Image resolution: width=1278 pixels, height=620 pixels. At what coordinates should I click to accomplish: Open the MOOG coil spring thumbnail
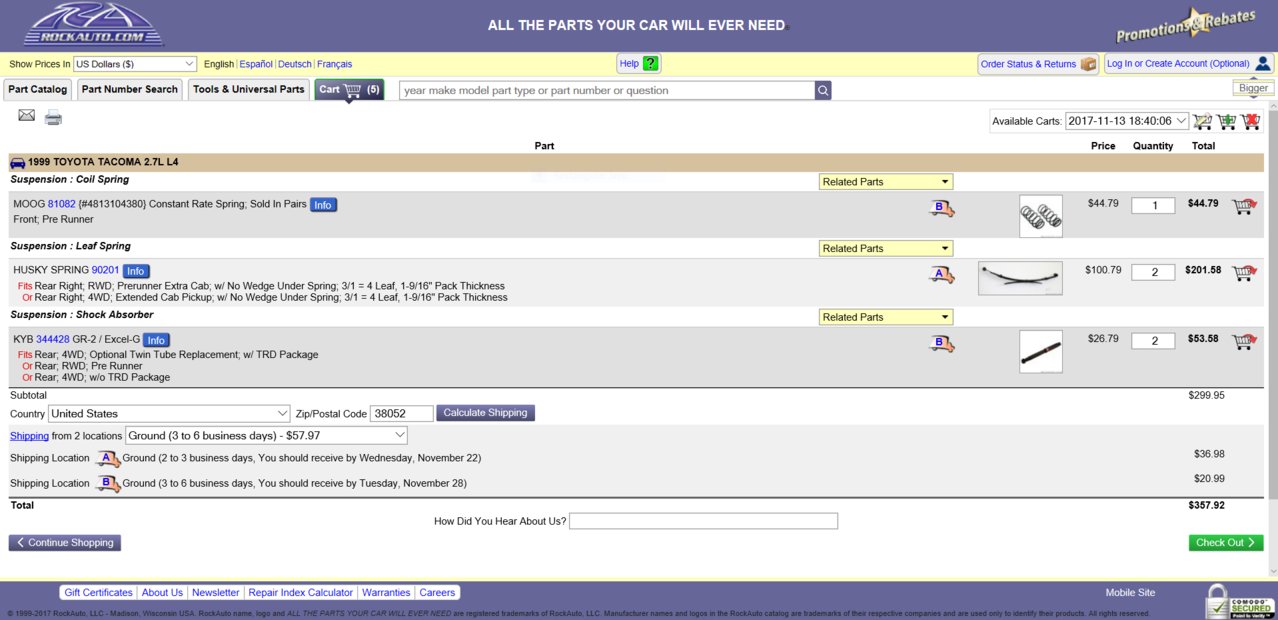point(1041,216)
